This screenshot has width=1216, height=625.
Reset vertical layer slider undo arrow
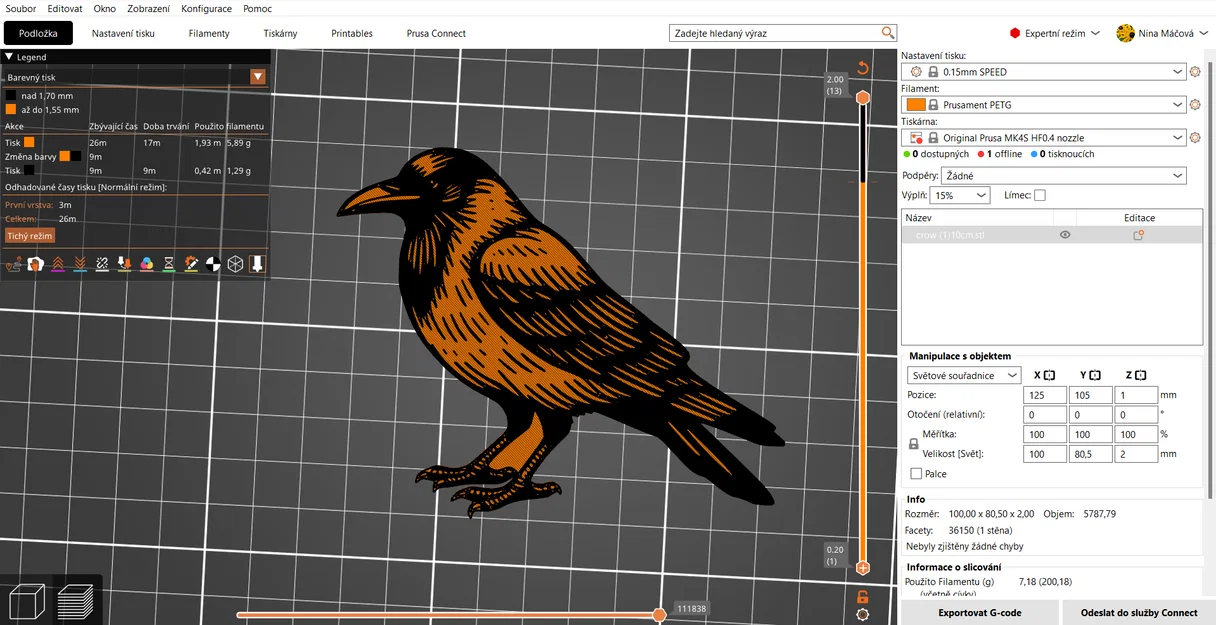point(862,68)
